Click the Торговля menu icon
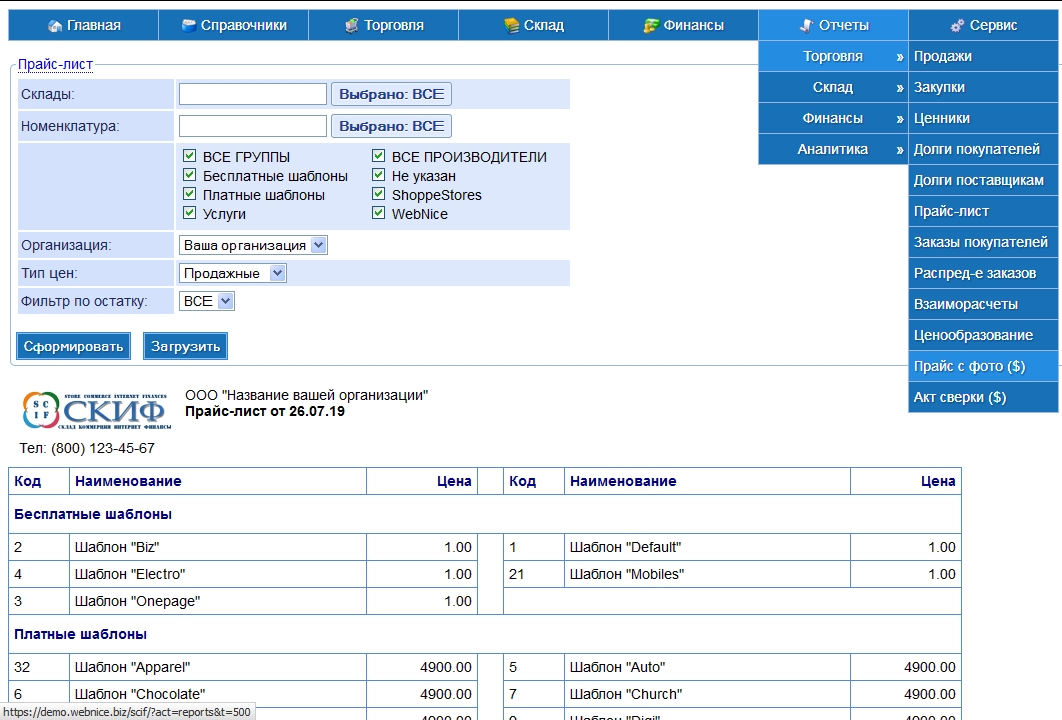 tap(351, 26)
